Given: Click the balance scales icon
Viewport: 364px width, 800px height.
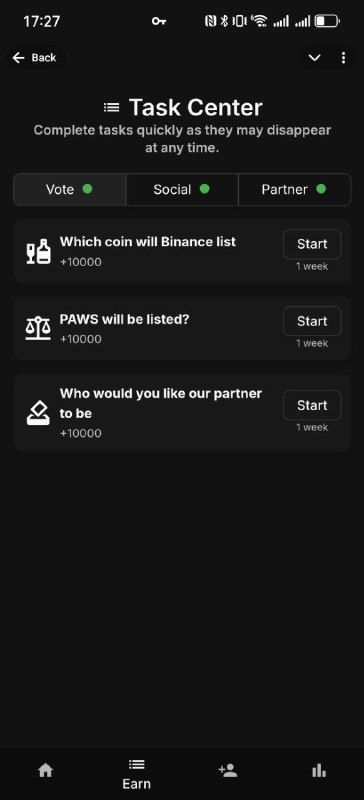Looking at the screenshot, I should click(x=38, y=328).
